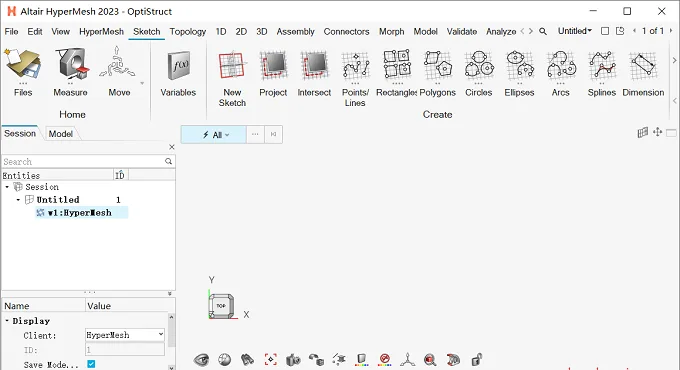Open the Home group dropdown arrow beside Move
This screenshot has height=370, width=680.
point(142,83)
